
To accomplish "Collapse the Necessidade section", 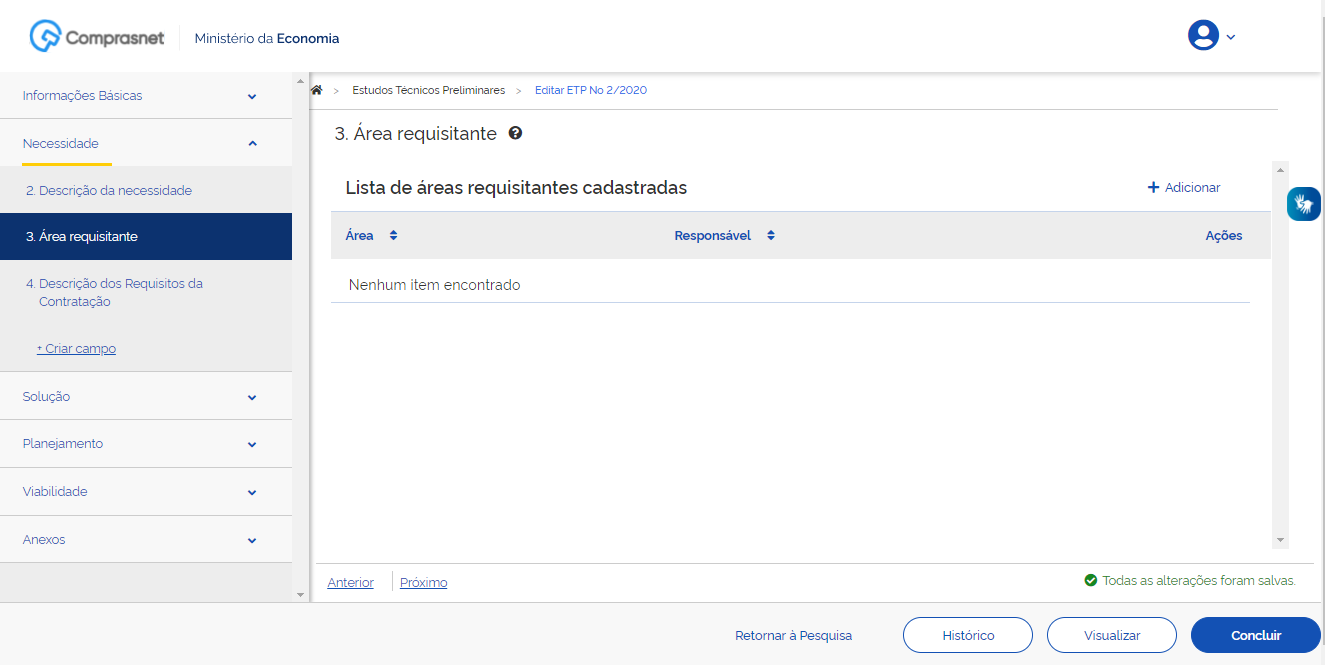I will (x=252, y=144).
